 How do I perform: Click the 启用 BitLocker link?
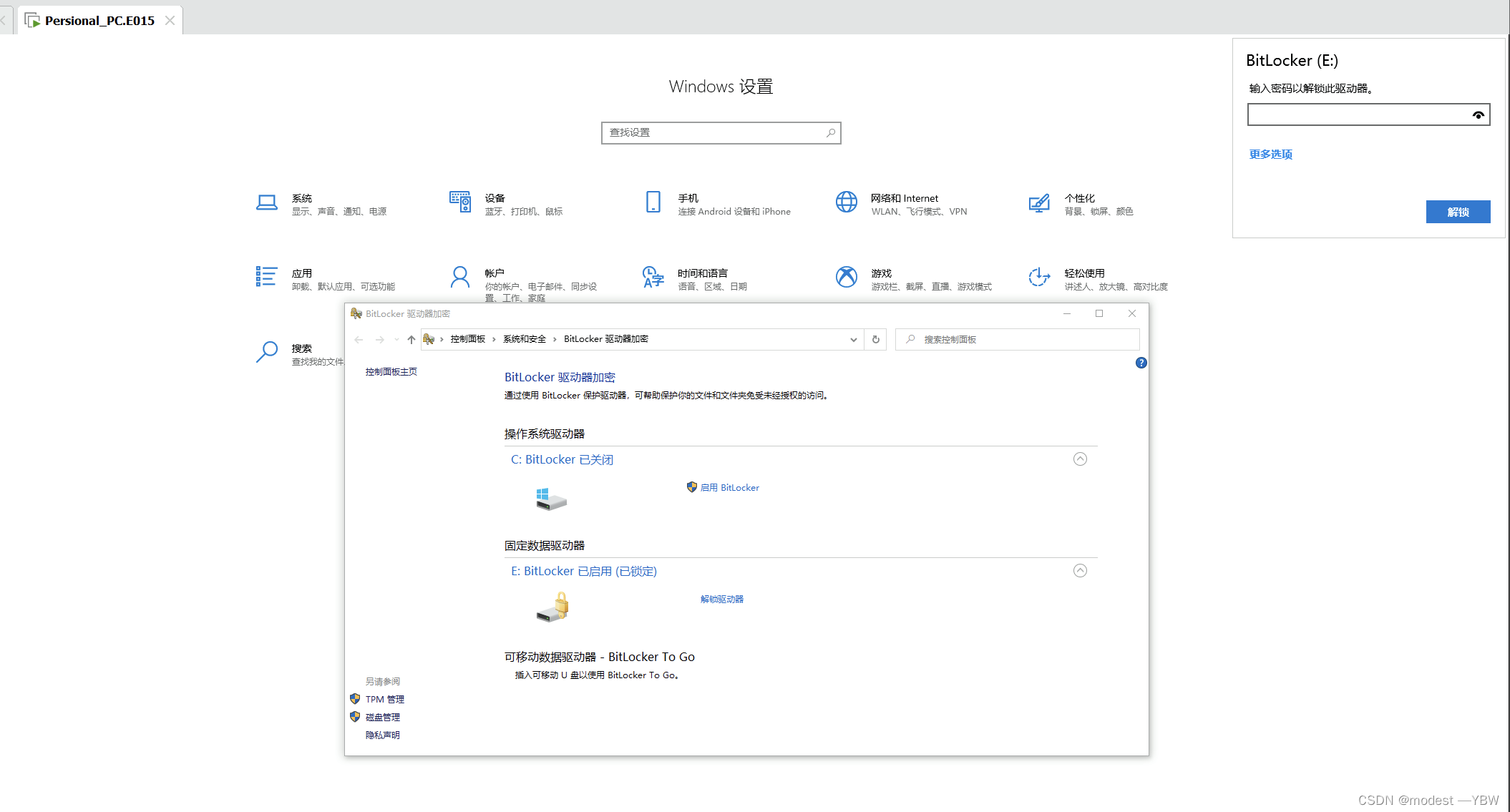(x=729, y=488)
